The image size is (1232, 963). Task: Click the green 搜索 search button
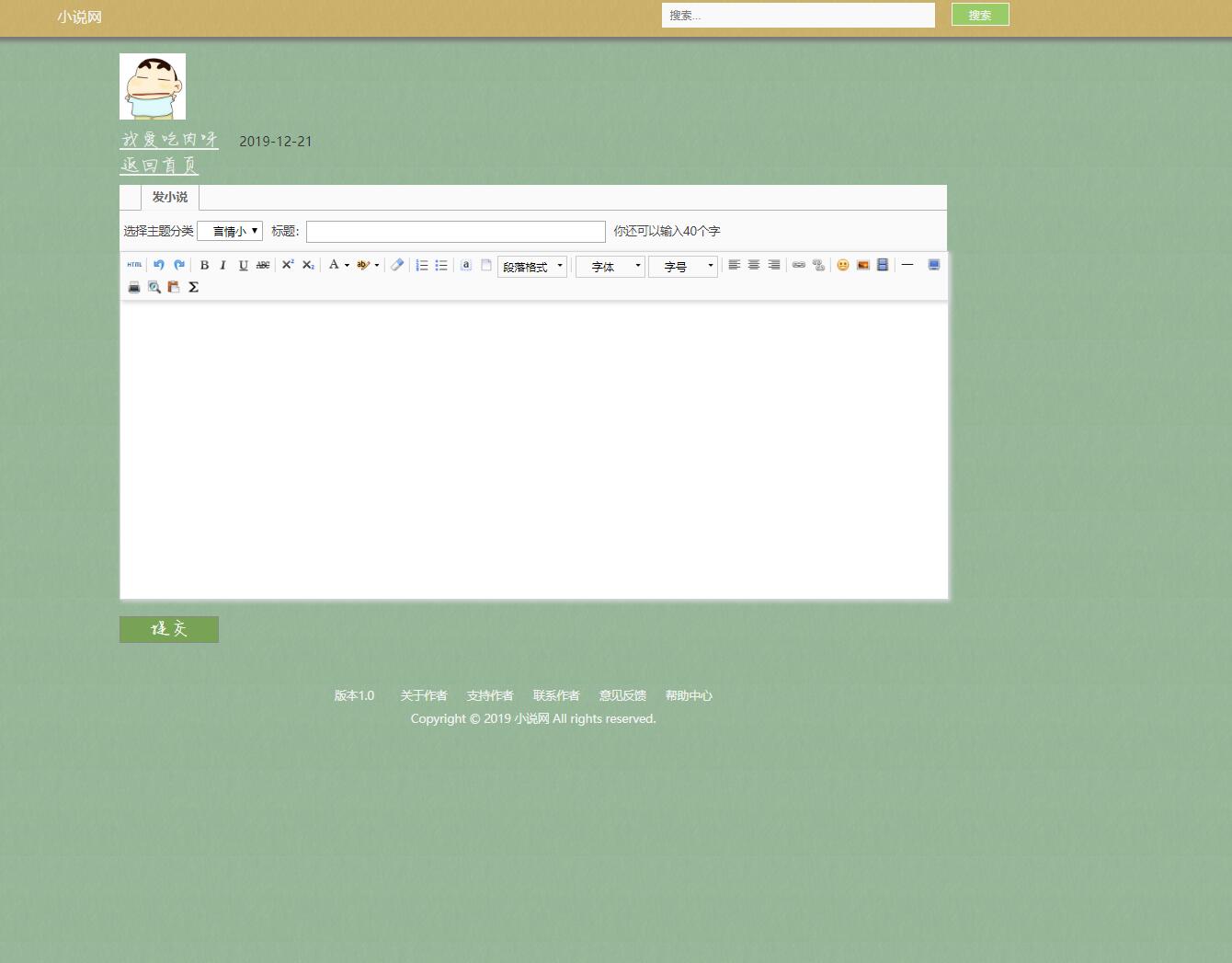[980, 15]
